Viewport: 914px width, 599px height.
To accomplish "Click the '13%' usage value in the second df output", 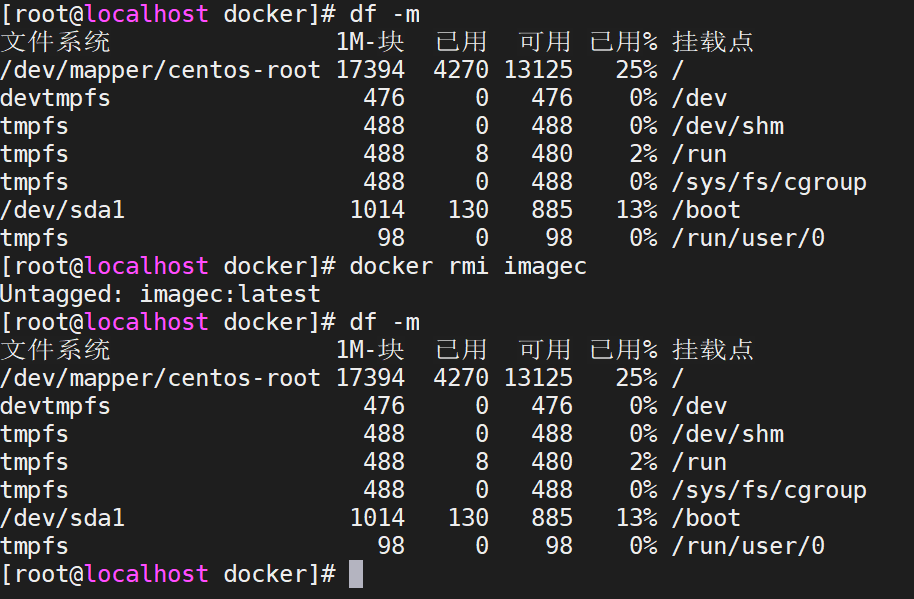I will [636, 518].
